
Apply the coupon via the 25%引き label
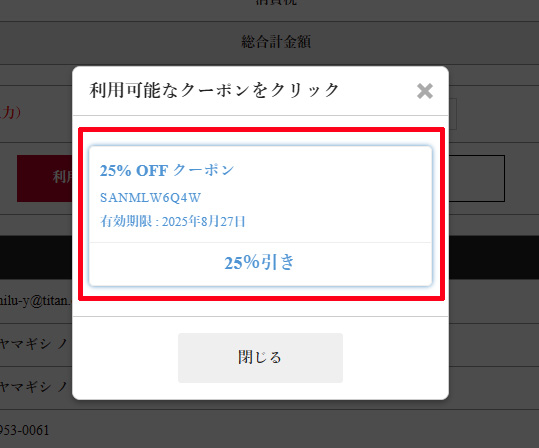260,263
